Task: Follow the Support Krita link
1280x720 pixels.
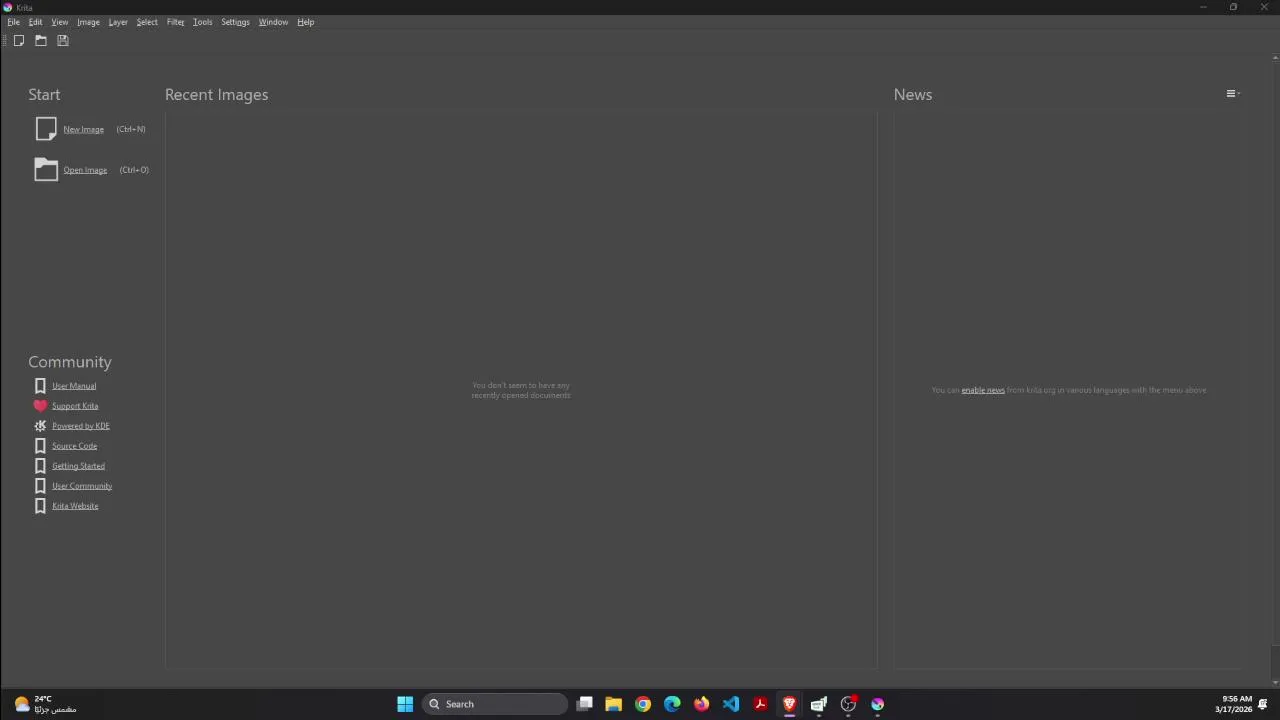Action: coord(75,406)
